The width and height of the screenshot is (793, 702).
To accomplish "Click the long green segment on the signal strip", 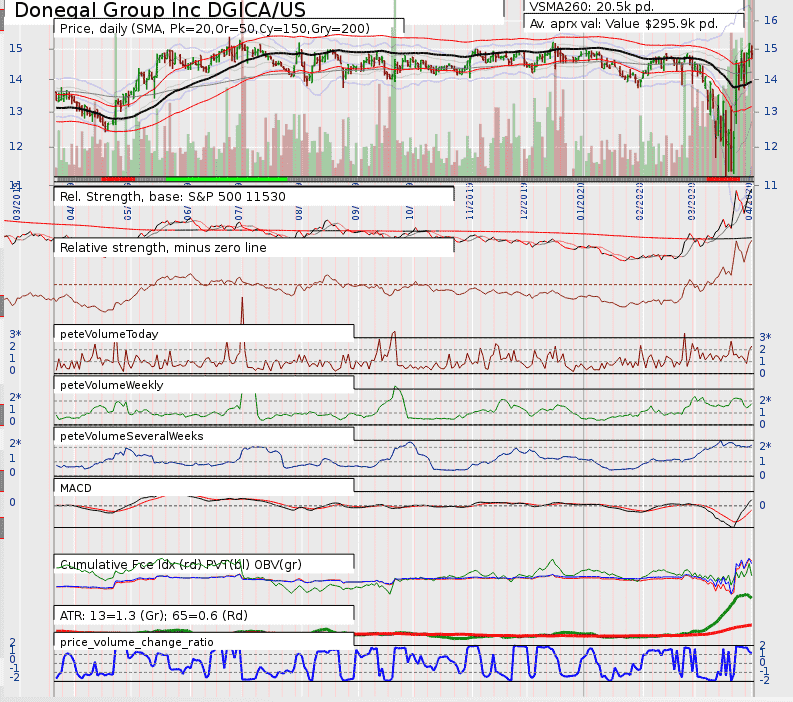I will point(226,179).
